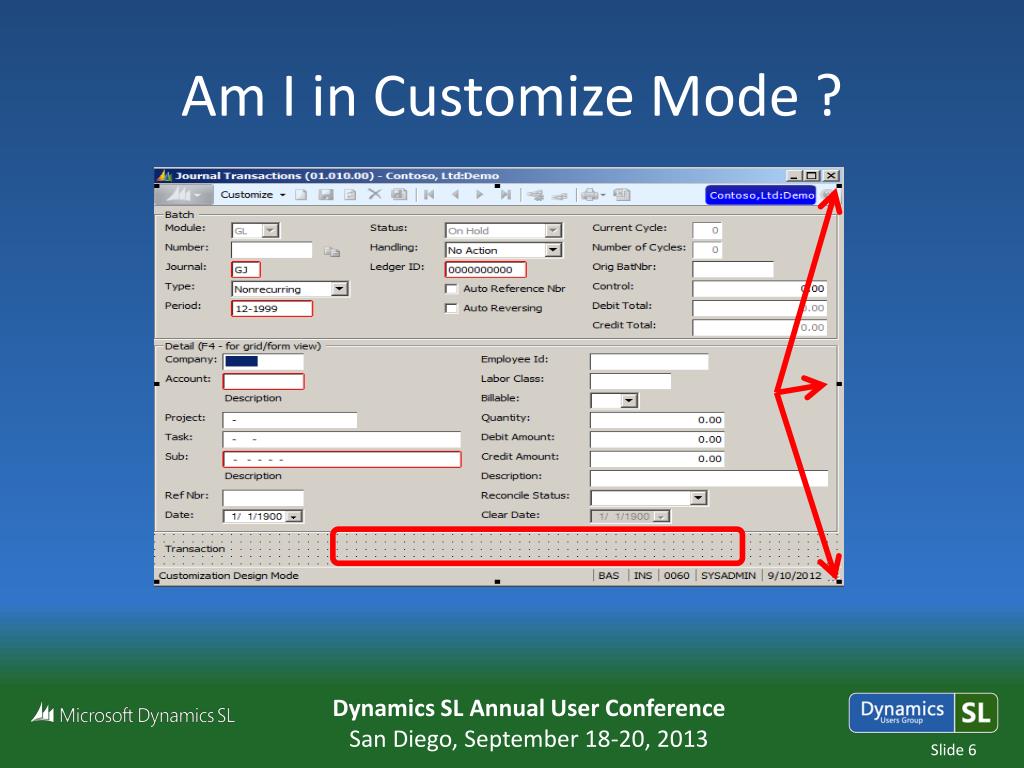Expand the Reconcile Status dropdown
Screen dimensions: 1024x768
pos(699,498)
